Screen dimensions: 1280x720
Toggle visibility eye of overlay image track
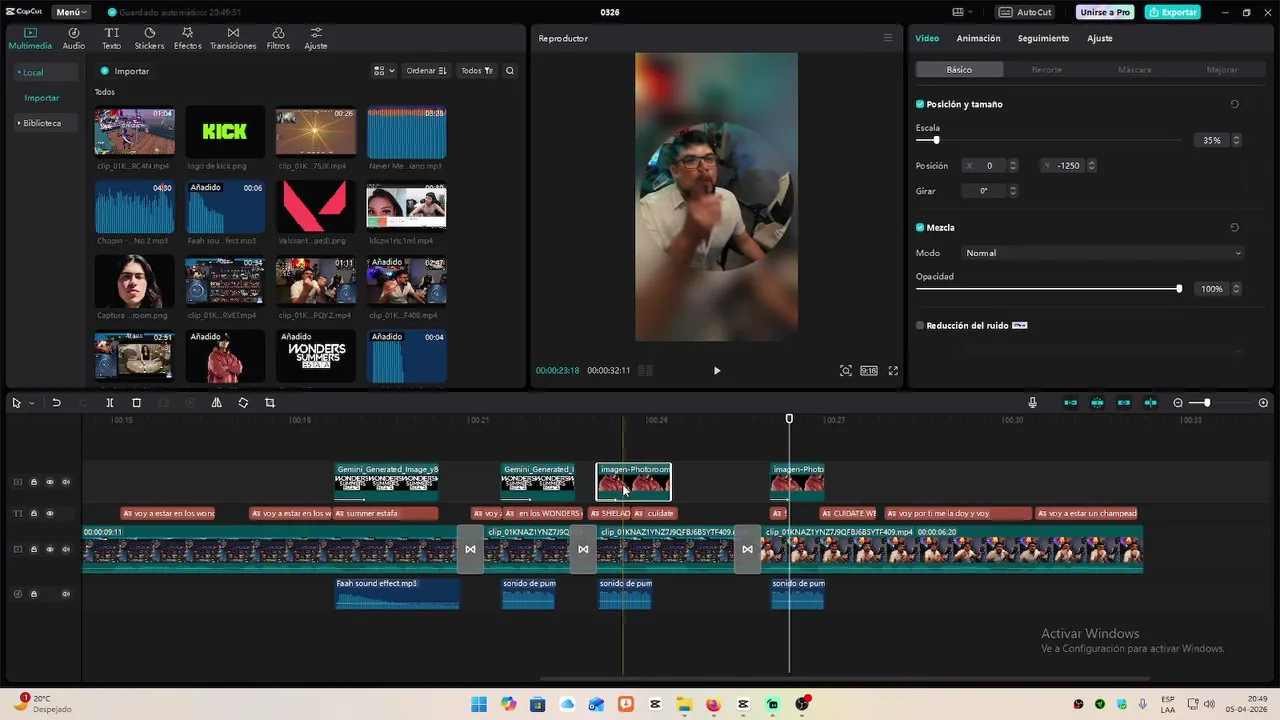pos(50,482)
